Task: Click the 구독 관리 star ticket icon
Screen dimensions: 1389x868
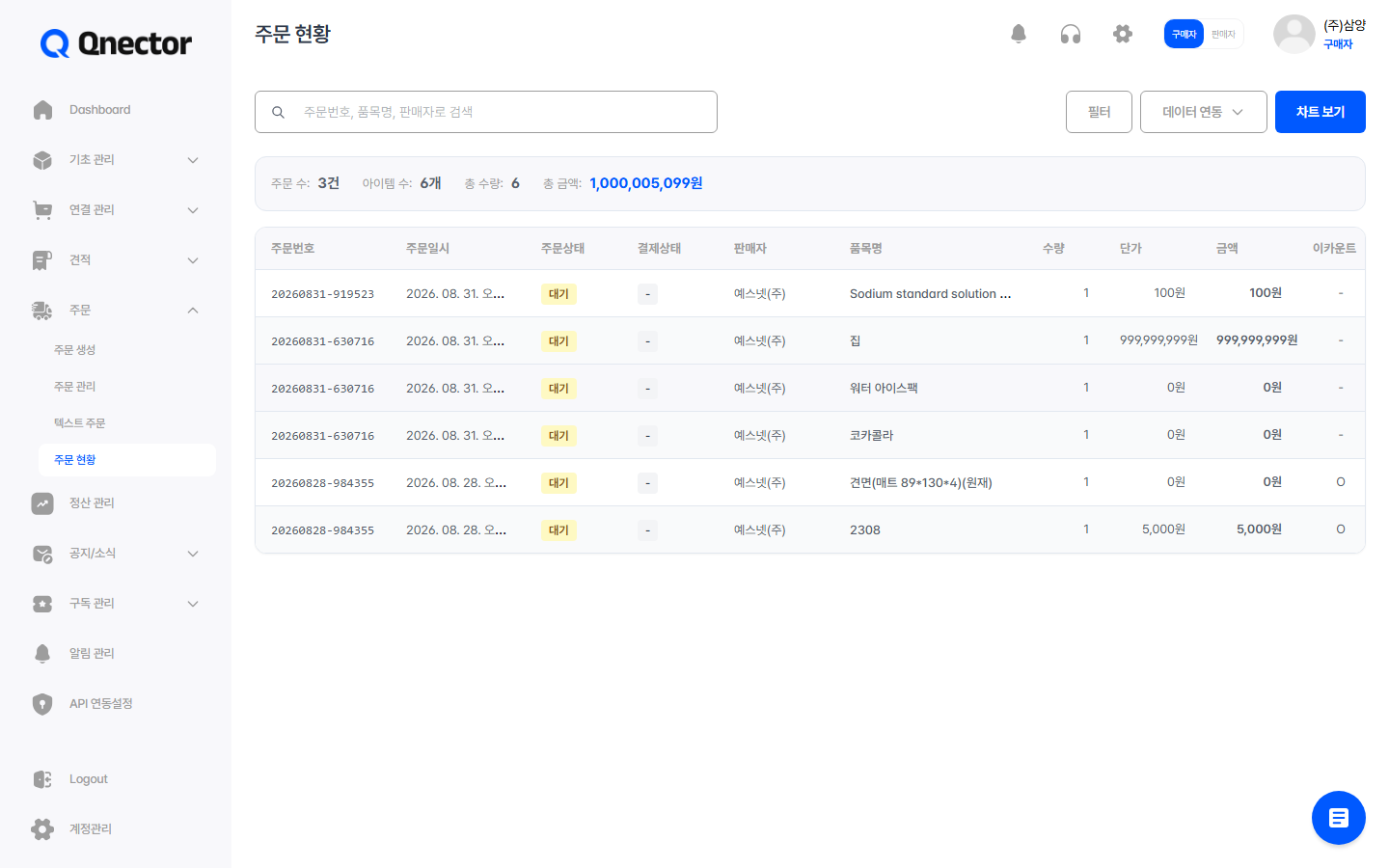Action: pyautogui.click(x=42, y=604)
